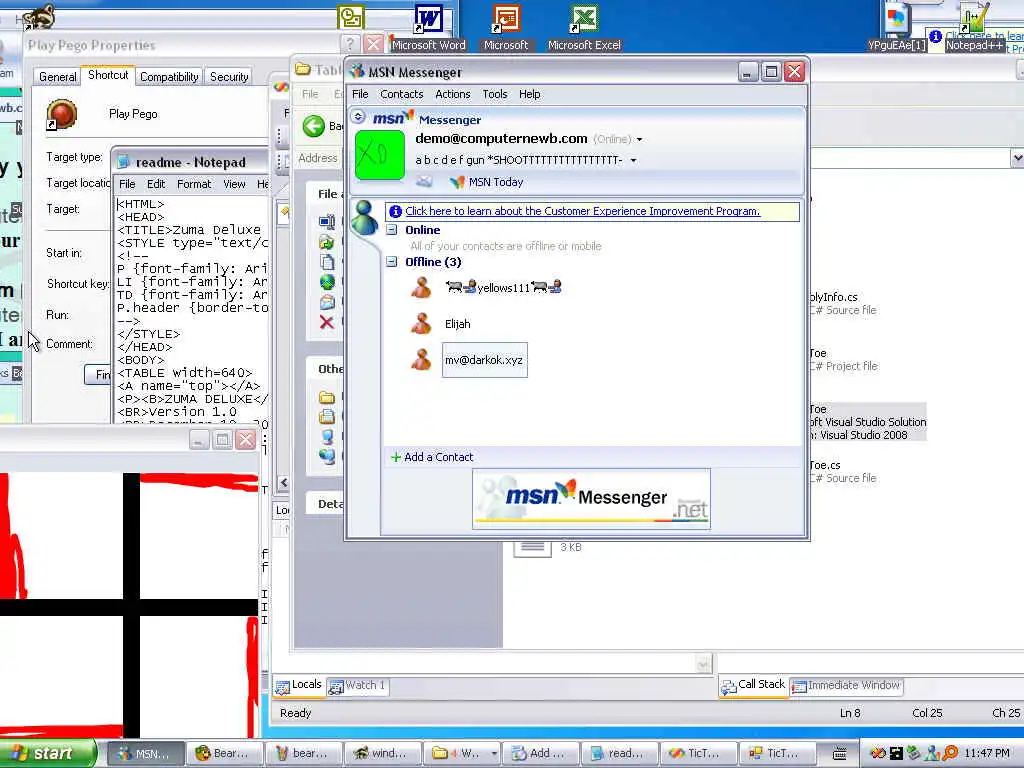Open the Bear taskbar button with bear icon

(224, 754)
